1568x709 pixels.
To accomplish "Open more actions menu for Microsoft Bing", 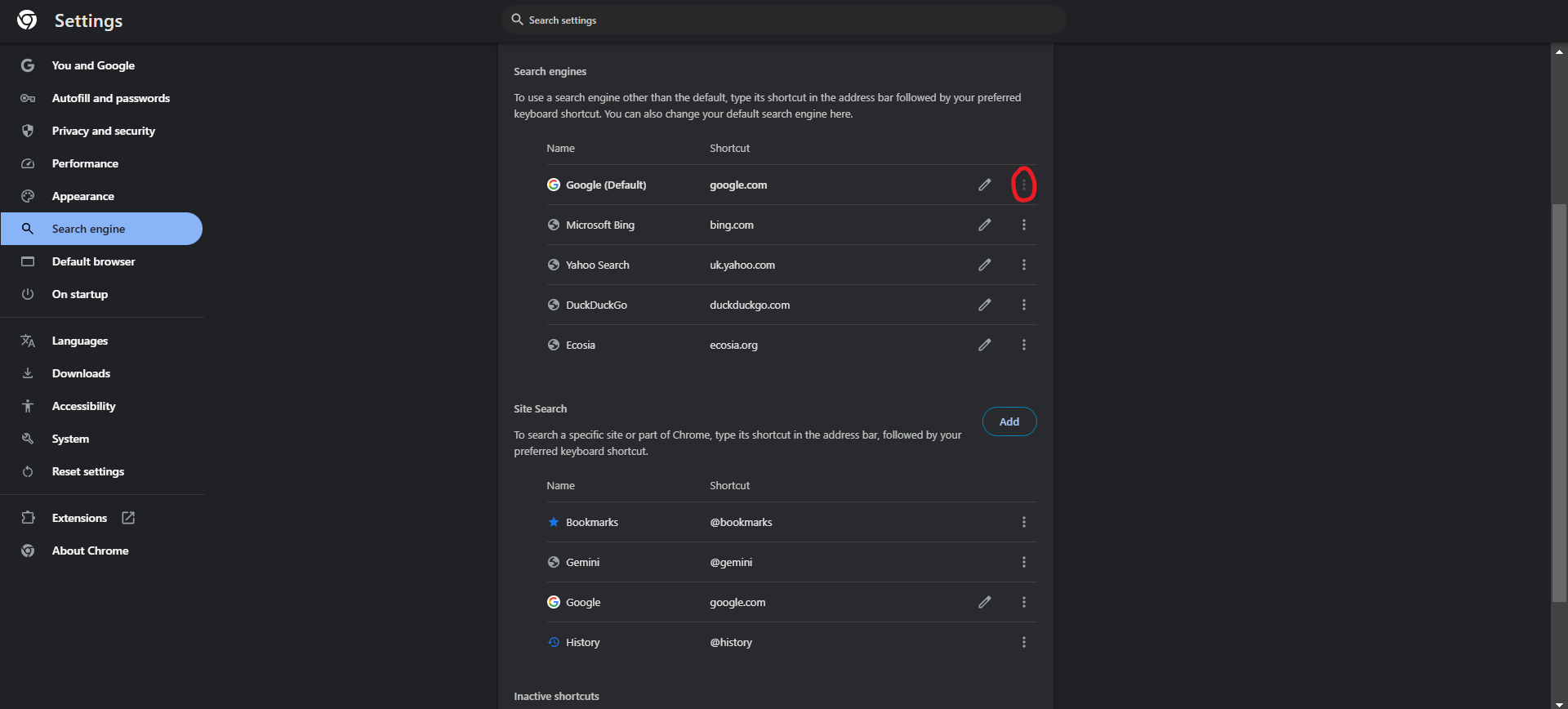I will pyautogui.click(x=1023, y=225).
